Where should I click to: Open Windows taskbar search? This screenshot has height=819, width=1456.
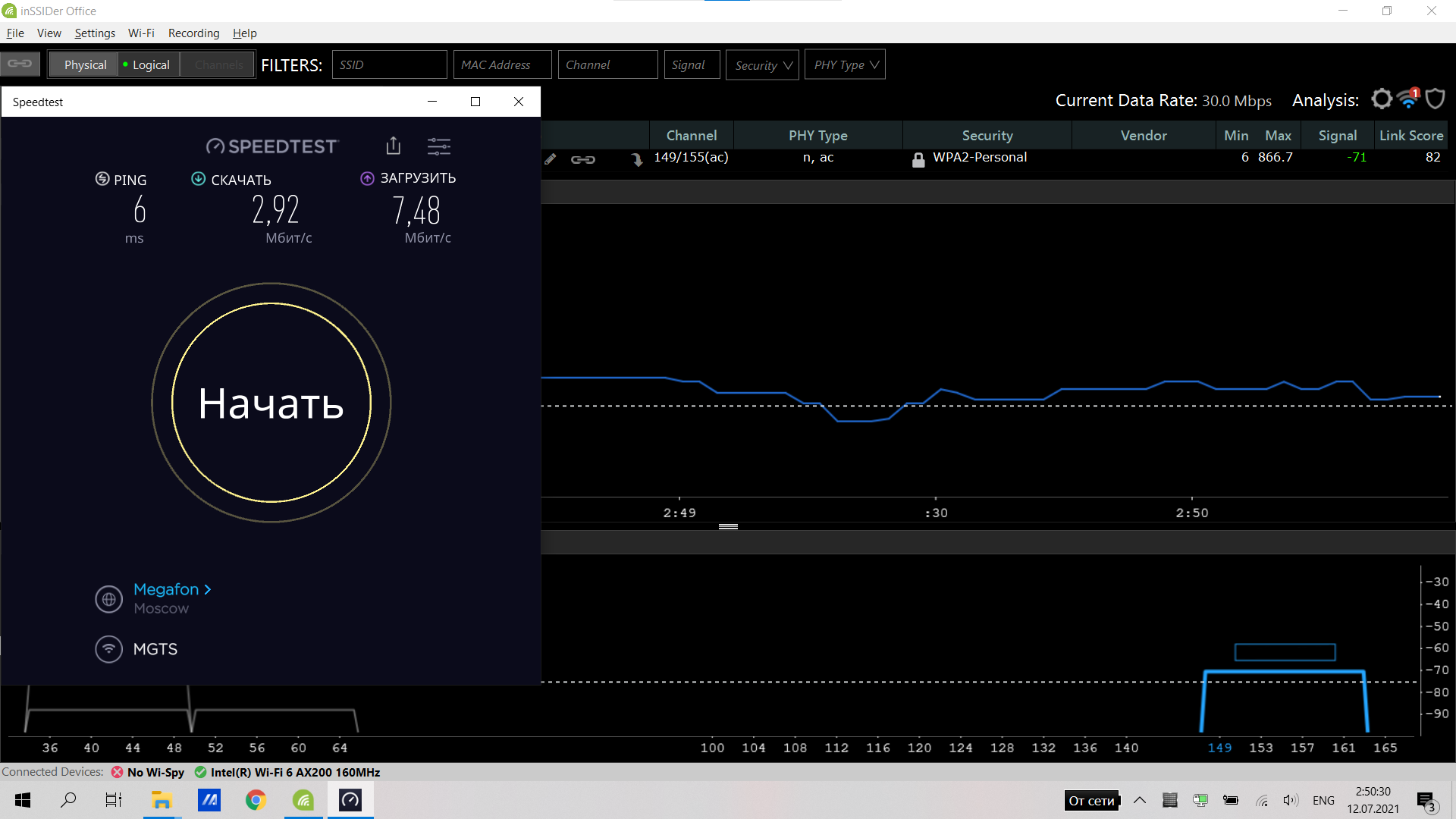point(68,800)
